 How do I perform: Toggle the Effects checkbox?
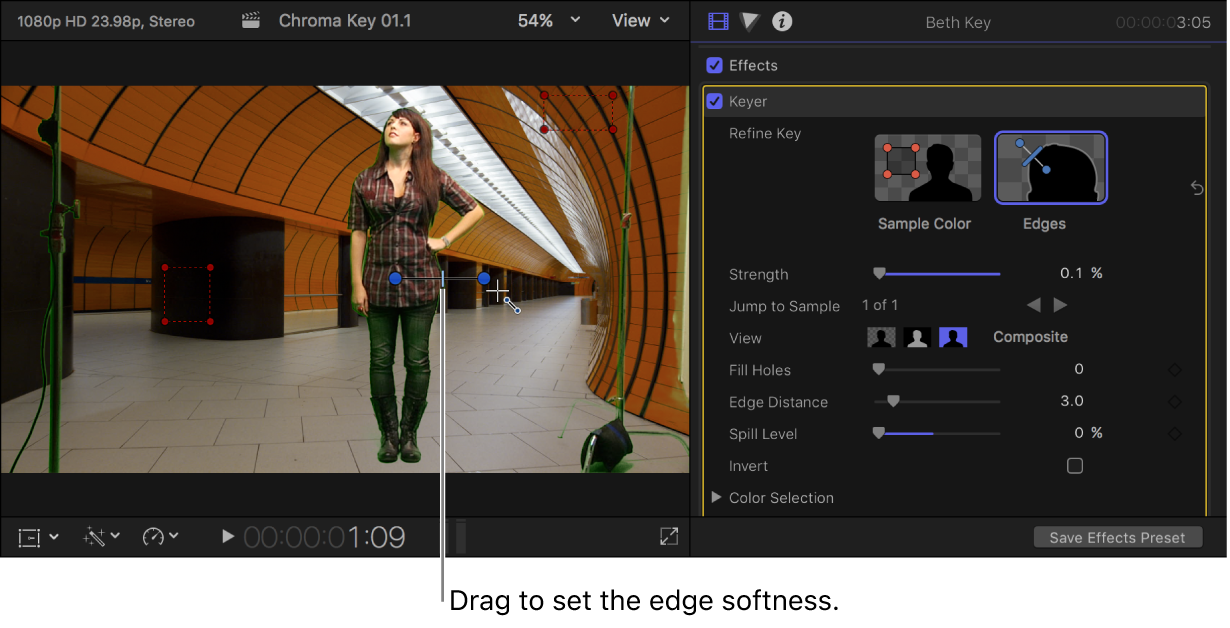[x=714, y=65]
